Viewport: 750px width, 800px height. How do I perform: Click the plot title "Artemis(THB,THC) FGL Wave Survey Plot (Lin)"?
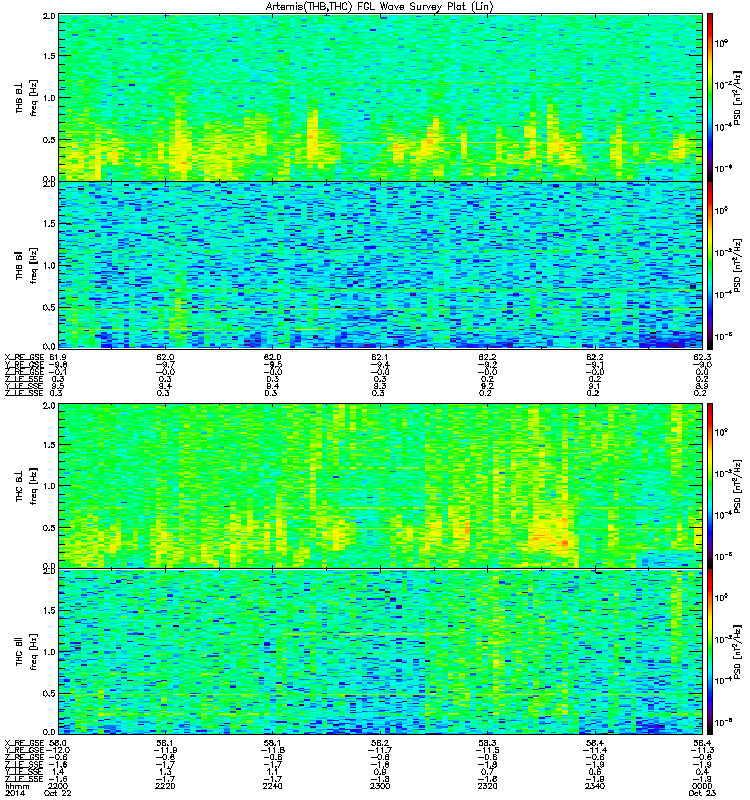(380, 7)
